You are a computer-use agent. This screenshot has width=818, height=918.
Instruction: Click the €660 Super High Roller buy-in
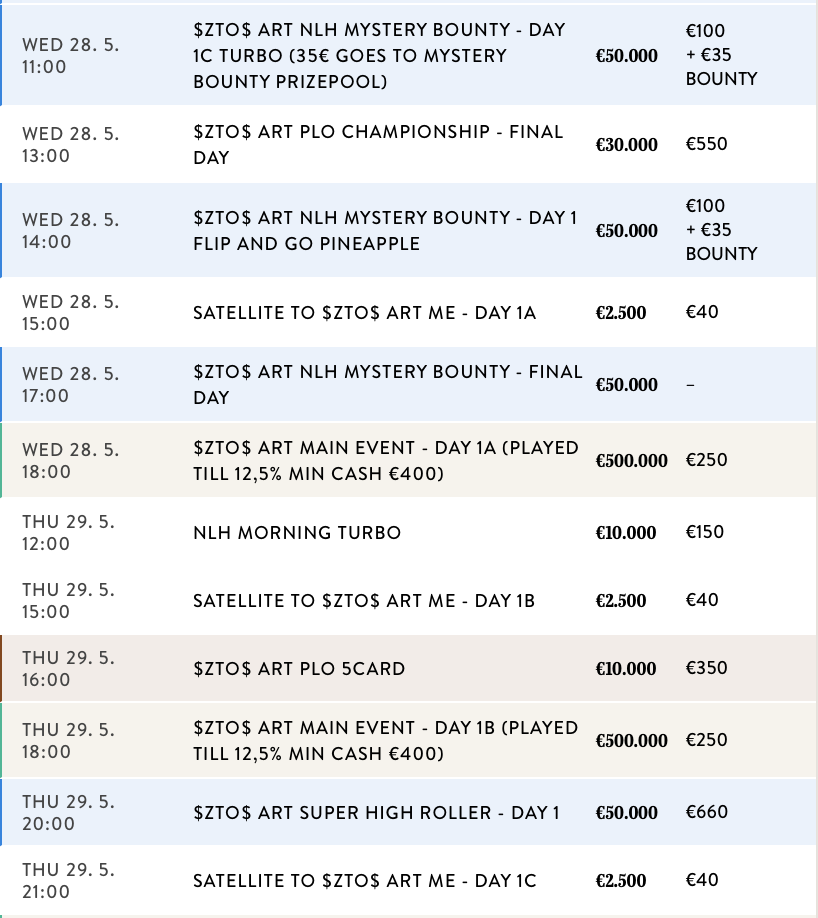[x=706, y=812]
